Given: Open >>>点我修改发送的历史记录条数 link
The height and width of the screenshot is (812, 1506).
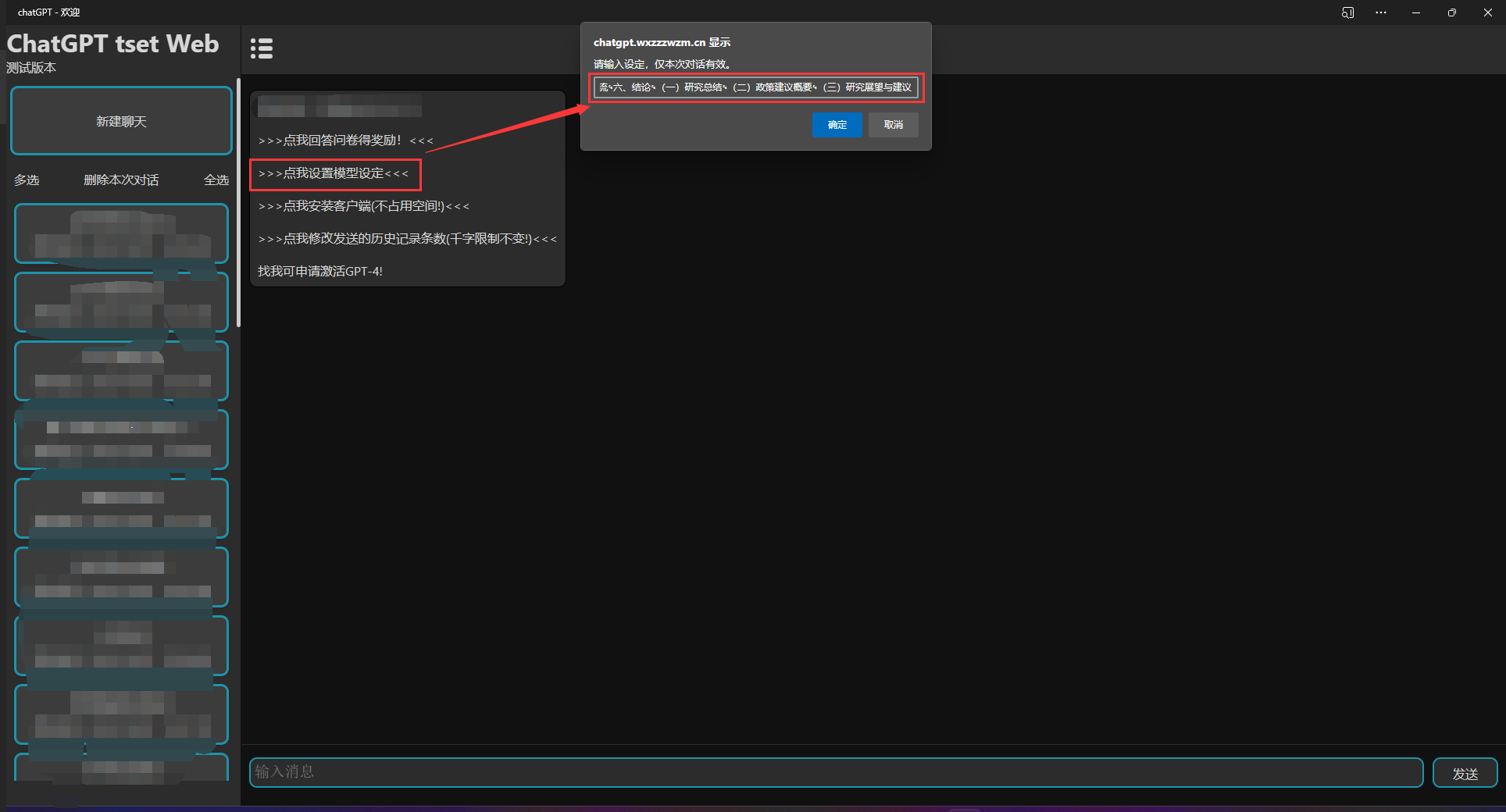Looking at the screenshot, I should (408, 239).
